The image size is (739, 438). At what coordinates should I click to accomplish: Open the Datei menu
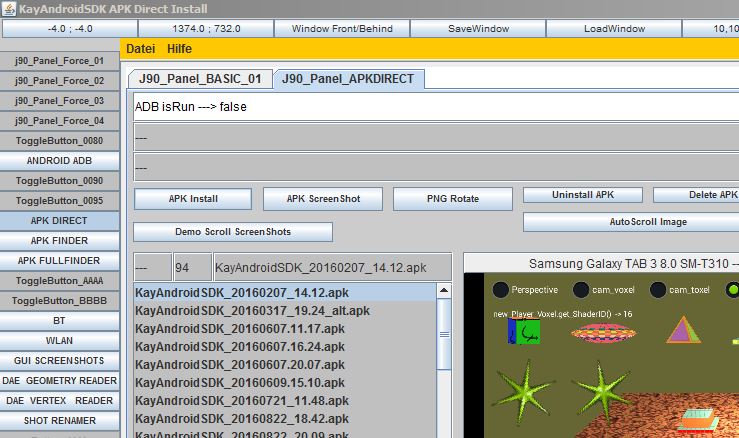(x=140, y=49)
